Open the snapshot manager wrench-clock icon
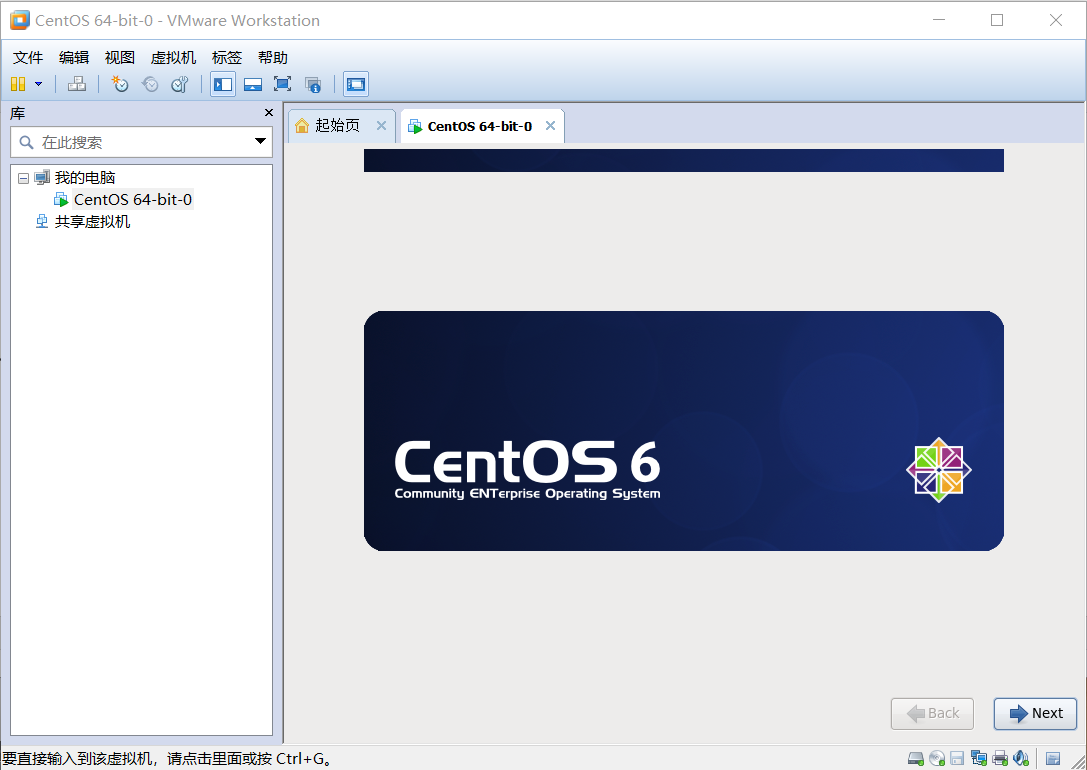The image size is (1087, 770). tap(180, 84)
